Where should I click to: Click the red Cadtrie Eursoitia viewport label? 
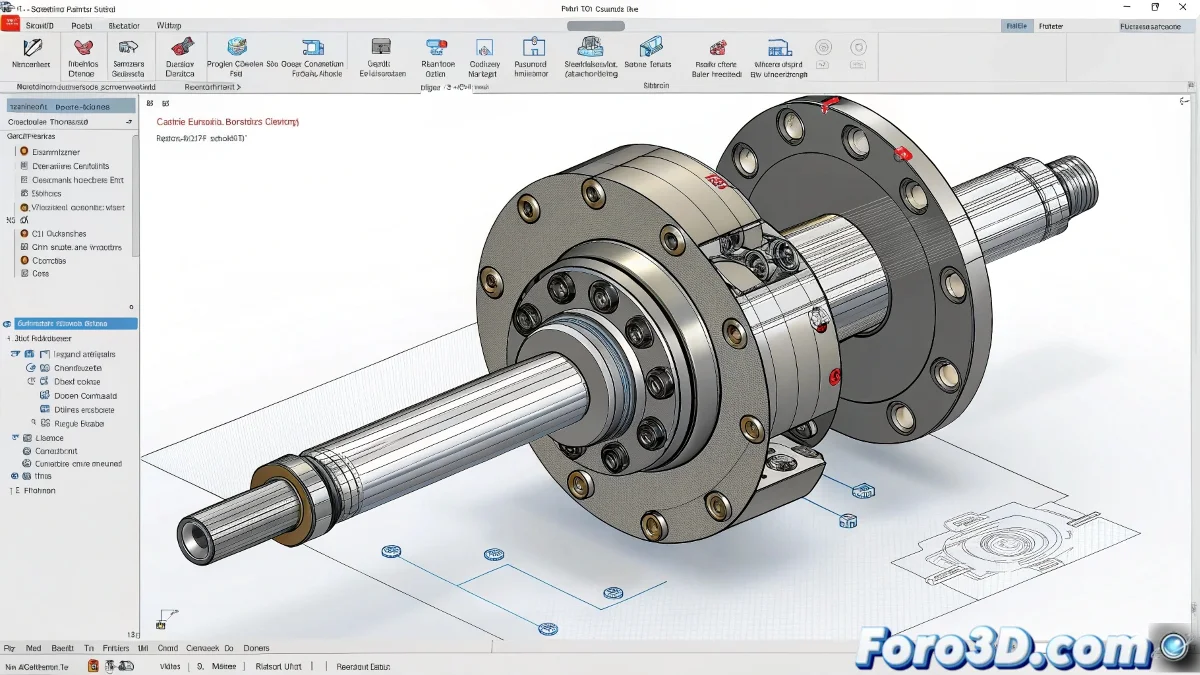click(x=228, y=121)
